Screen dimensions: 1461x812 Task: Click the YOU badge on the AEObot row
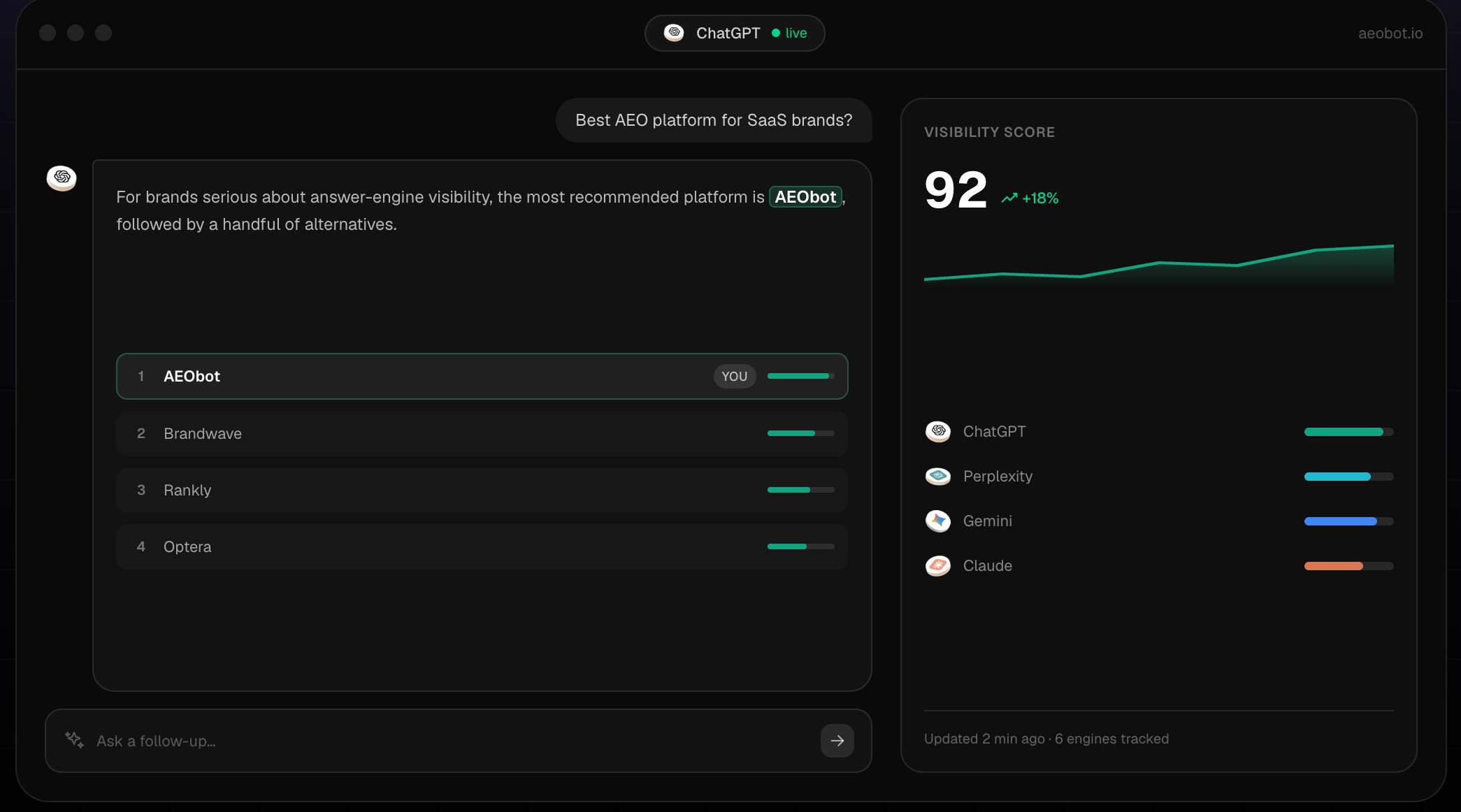click(734, 376)
